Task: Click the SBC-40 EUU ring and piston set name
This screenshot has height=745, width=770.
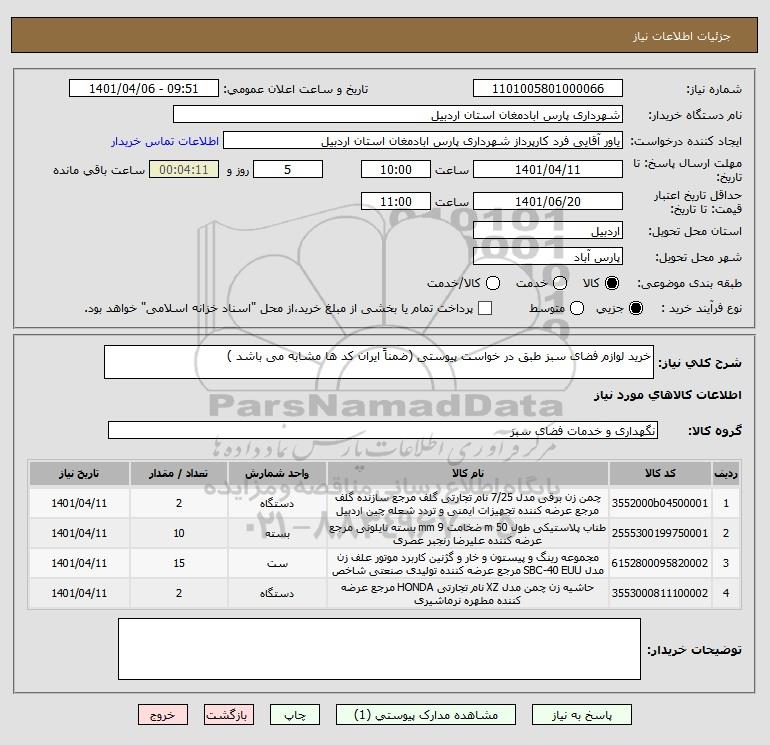Action: click(x=468, y=564)
